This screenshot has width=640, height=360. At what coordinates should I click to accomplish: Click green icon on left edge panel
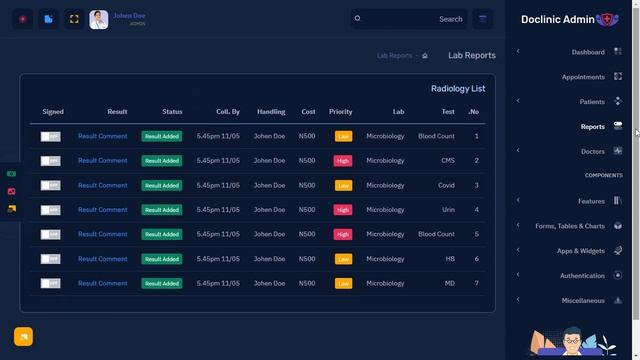pos(11,174)
